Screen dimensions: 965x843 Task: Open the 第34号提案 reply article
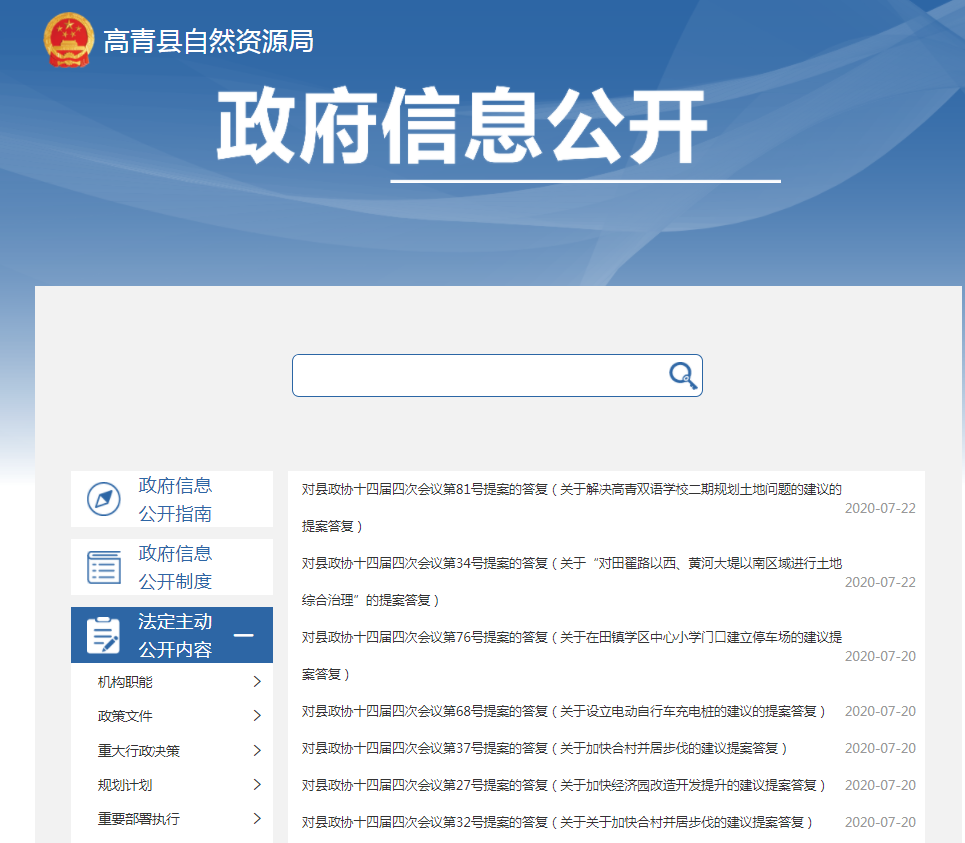571,564
